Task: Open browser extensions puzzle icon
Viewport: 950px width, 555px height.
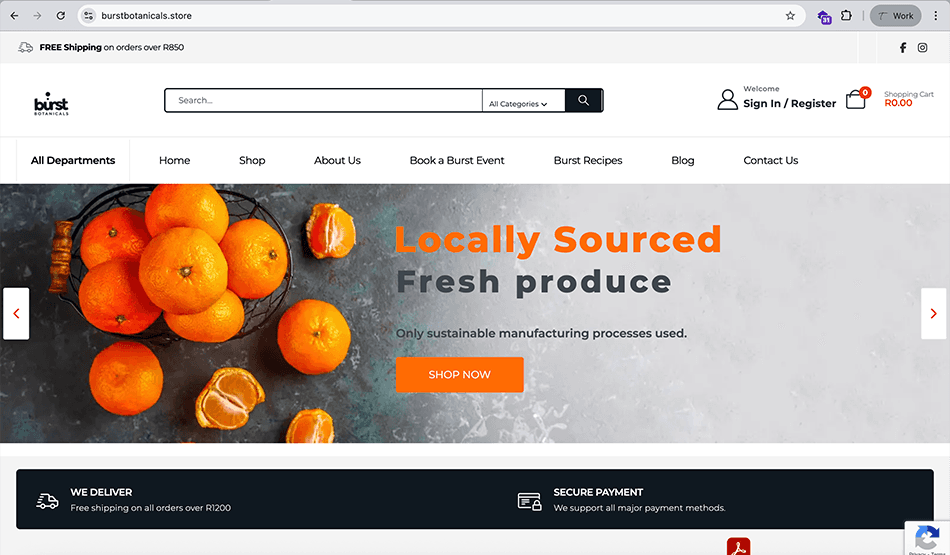Action: tap(846, 16)
